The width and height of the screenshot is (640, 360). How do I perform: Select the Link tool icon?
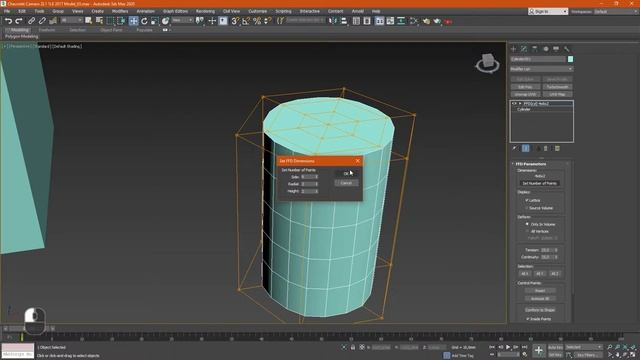coord(31,21)
